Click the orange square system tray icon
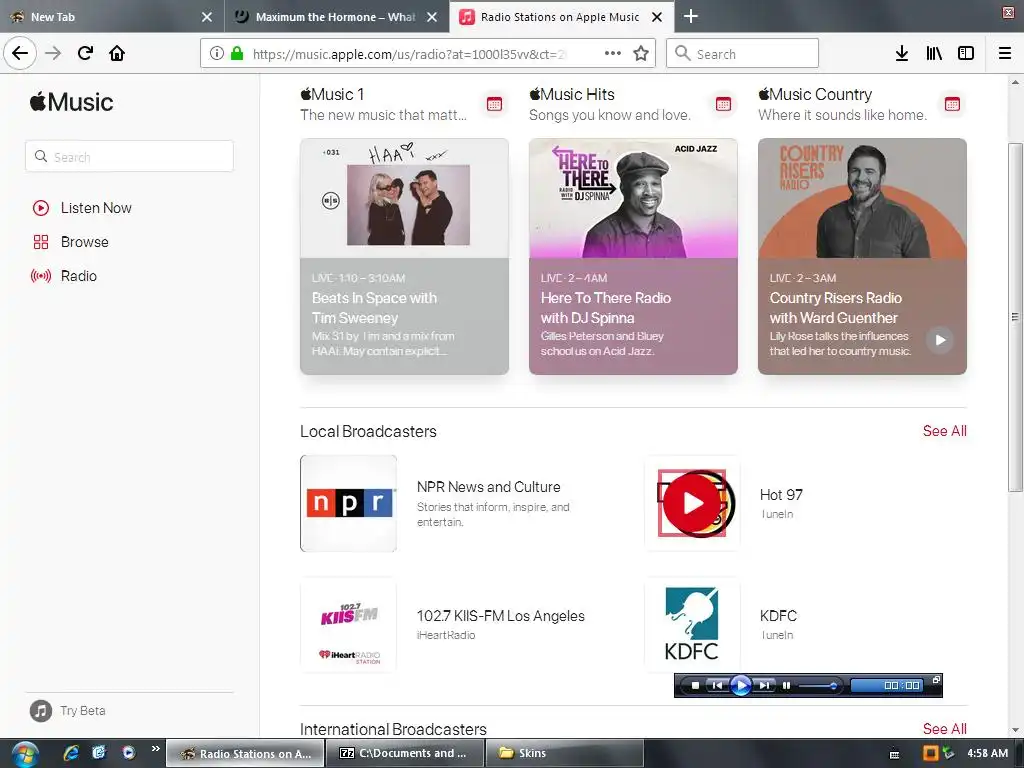1024x768 pixels. click(x=930, y=753)
